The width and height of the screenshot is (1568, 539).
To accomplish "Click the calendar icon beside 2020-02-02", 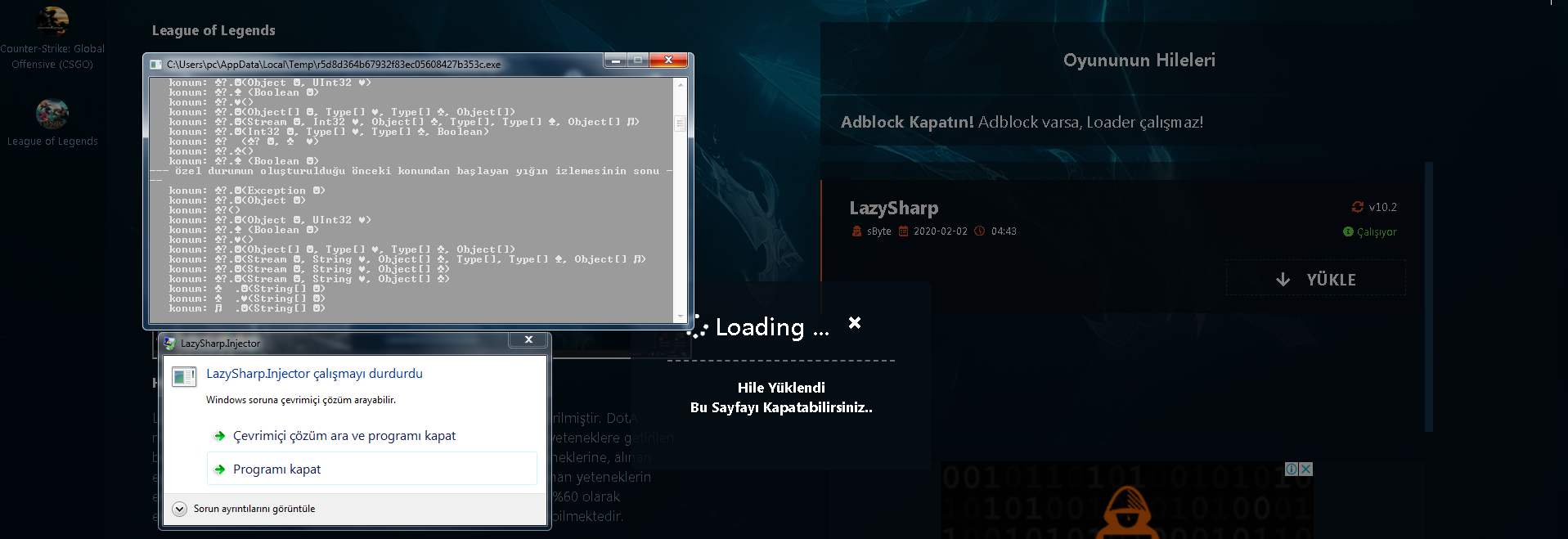I will click(x=904, y=231).
